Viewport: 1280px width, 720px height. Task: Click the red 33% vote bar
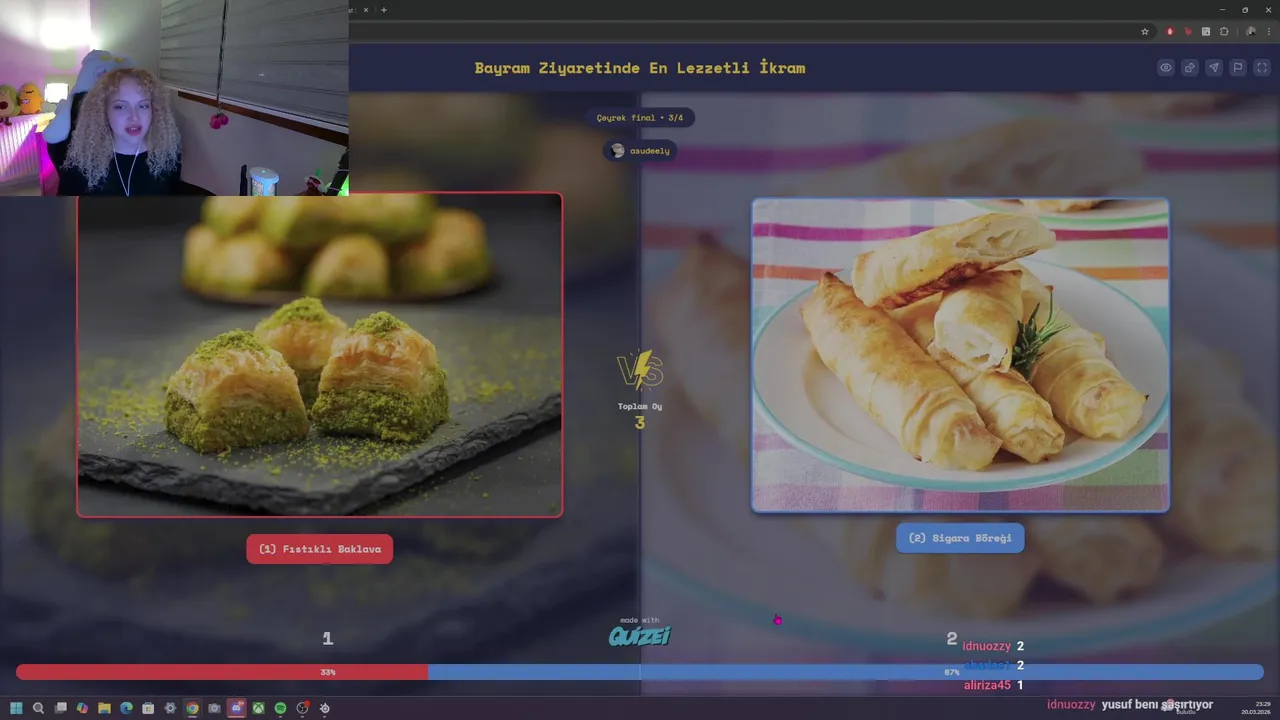222,672
